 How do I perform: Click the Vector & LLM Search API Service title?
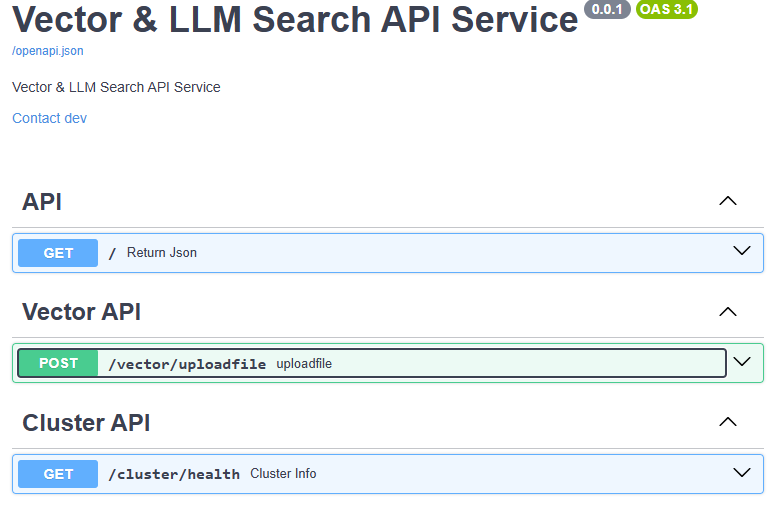(295, 20)
